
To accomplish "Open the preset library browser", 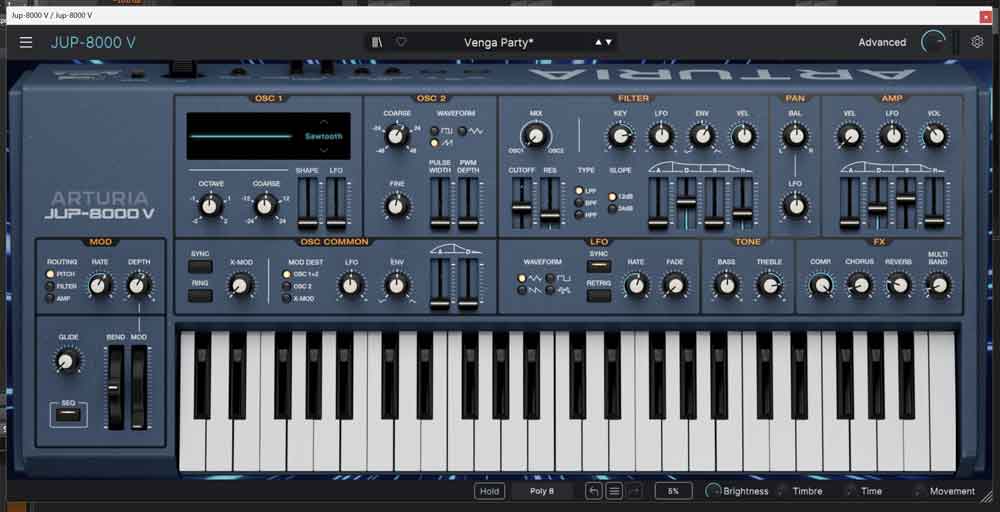I will (377, 42).
